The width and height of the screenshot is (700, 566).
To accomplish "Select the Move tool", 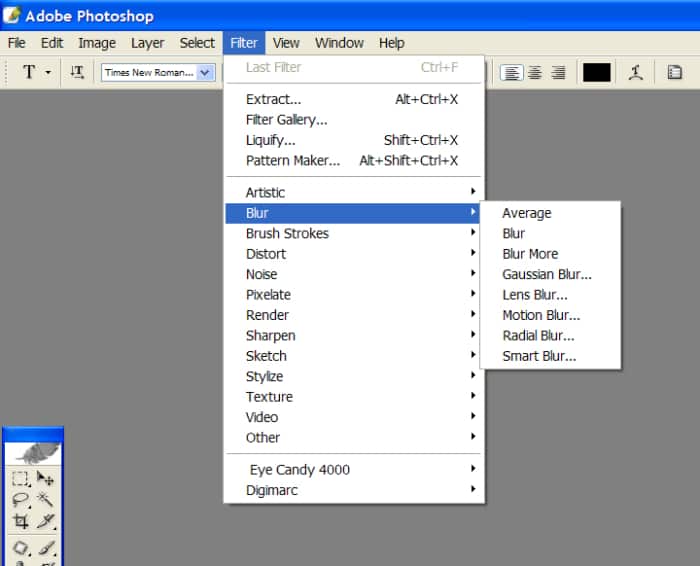I will [x=45, y=479].
